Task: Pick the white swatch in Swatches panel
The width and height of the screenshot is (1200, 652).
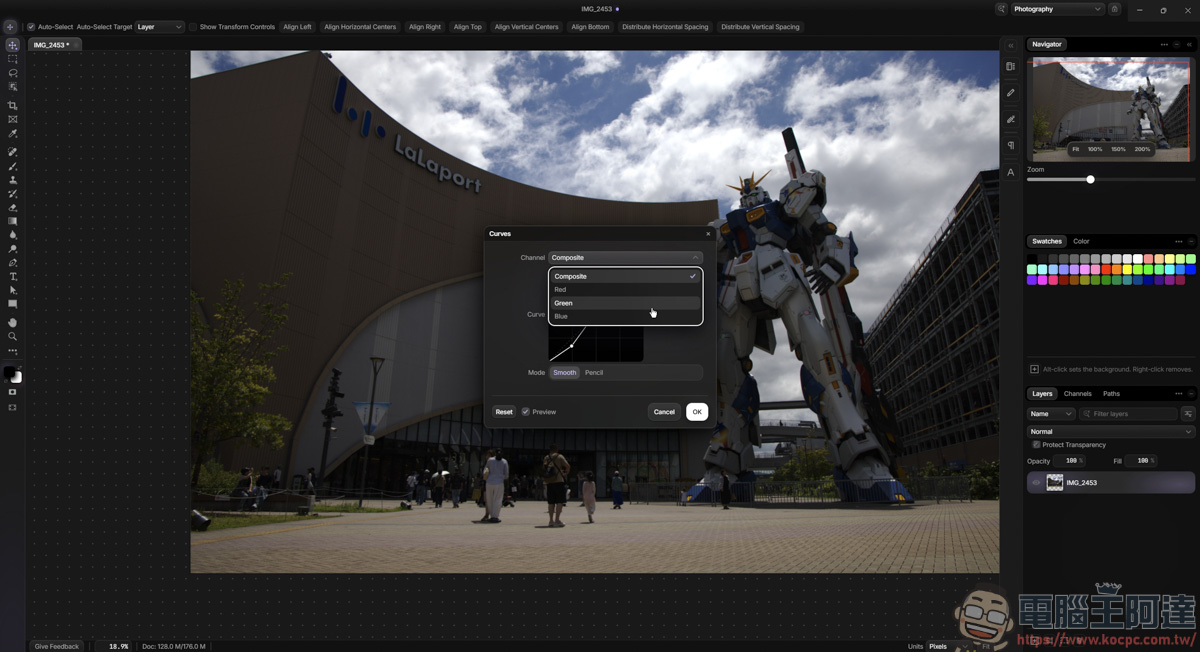Action: (1138, 259)
